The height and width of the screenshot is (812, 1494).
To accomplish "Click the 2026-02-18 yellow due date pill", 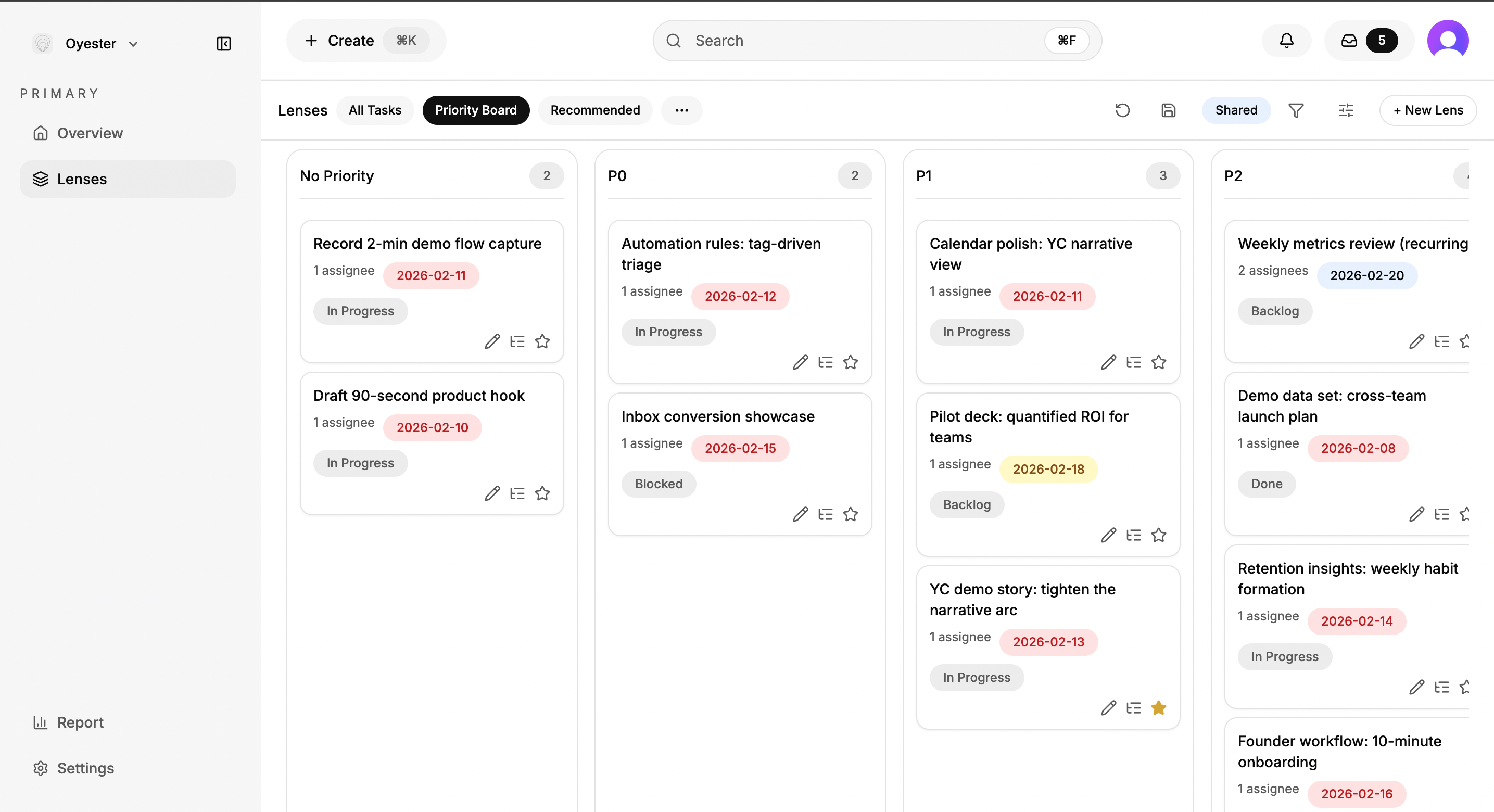I will [1048, 468].
